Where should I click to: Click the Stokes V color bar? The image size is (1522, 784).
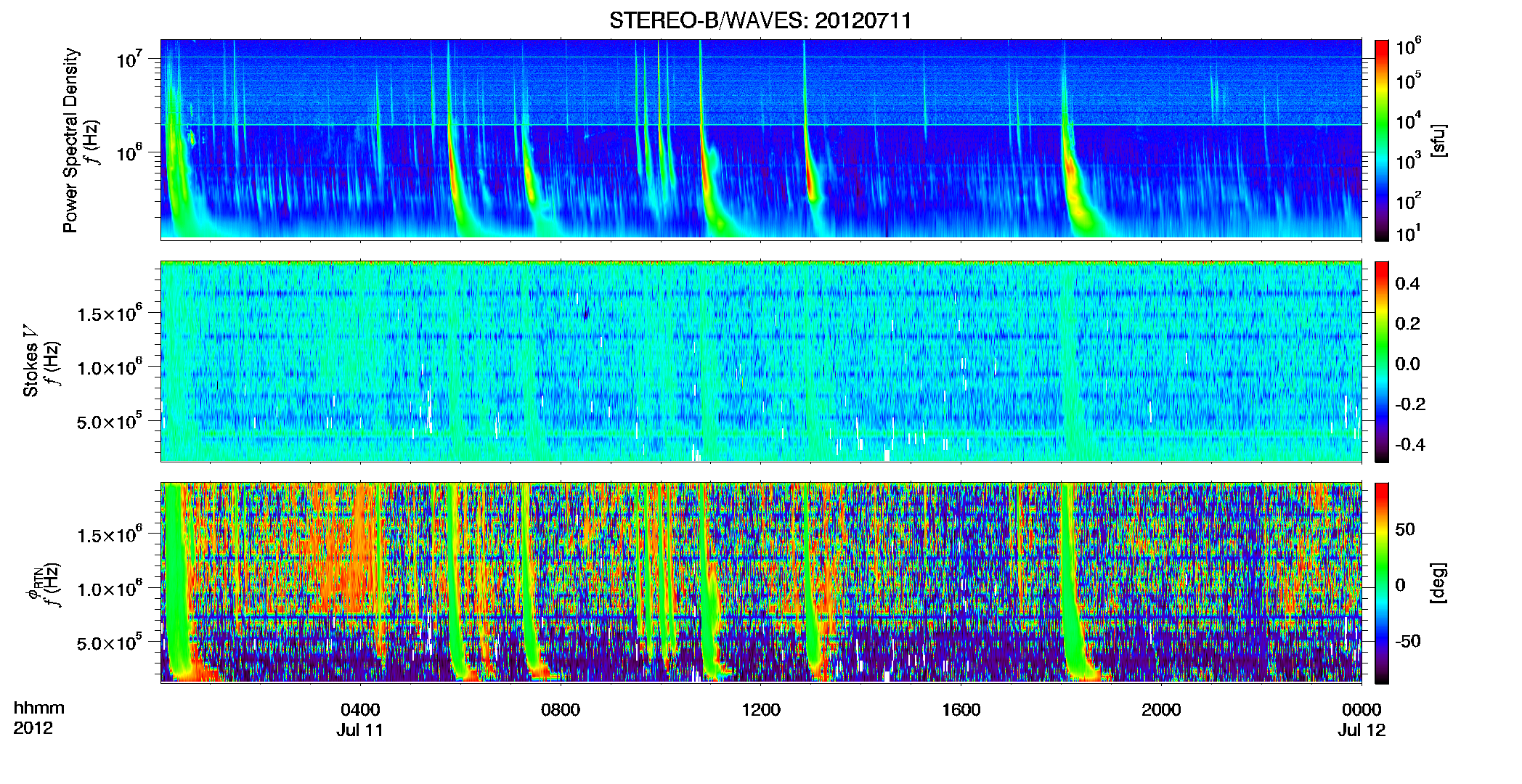1382,362
